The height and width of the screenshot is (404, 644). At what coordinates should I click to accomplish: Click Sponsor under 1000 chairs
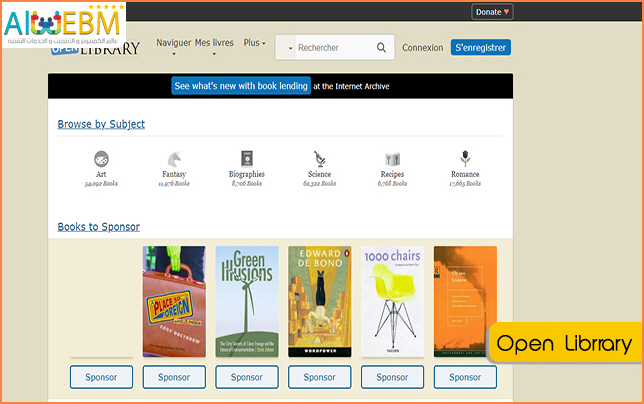point(392,377)
